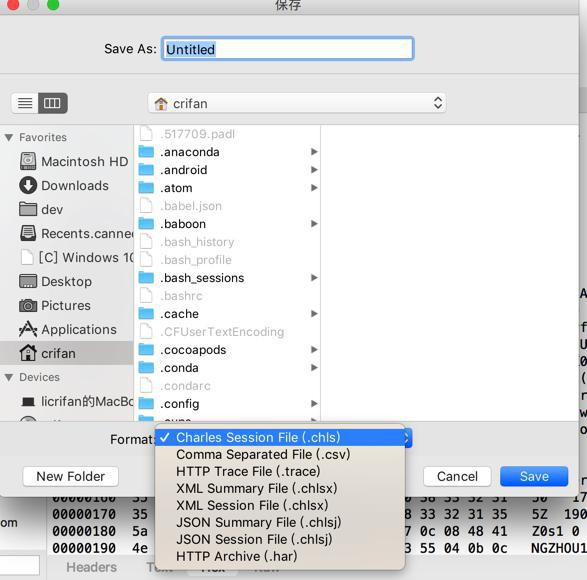Cancel the save dialog

[x=457, y=476]
